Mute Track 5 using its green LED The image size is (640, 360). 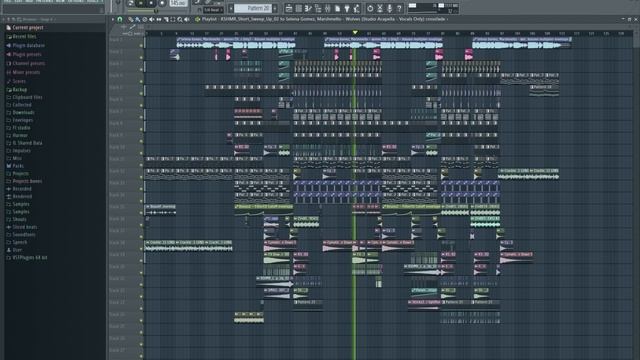click(141, 93)
